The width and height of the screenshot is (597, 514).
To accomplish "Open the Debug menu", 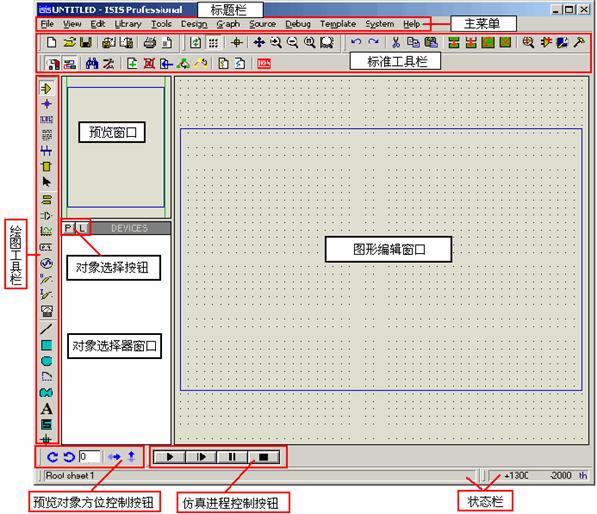I will tap(298, 24).
